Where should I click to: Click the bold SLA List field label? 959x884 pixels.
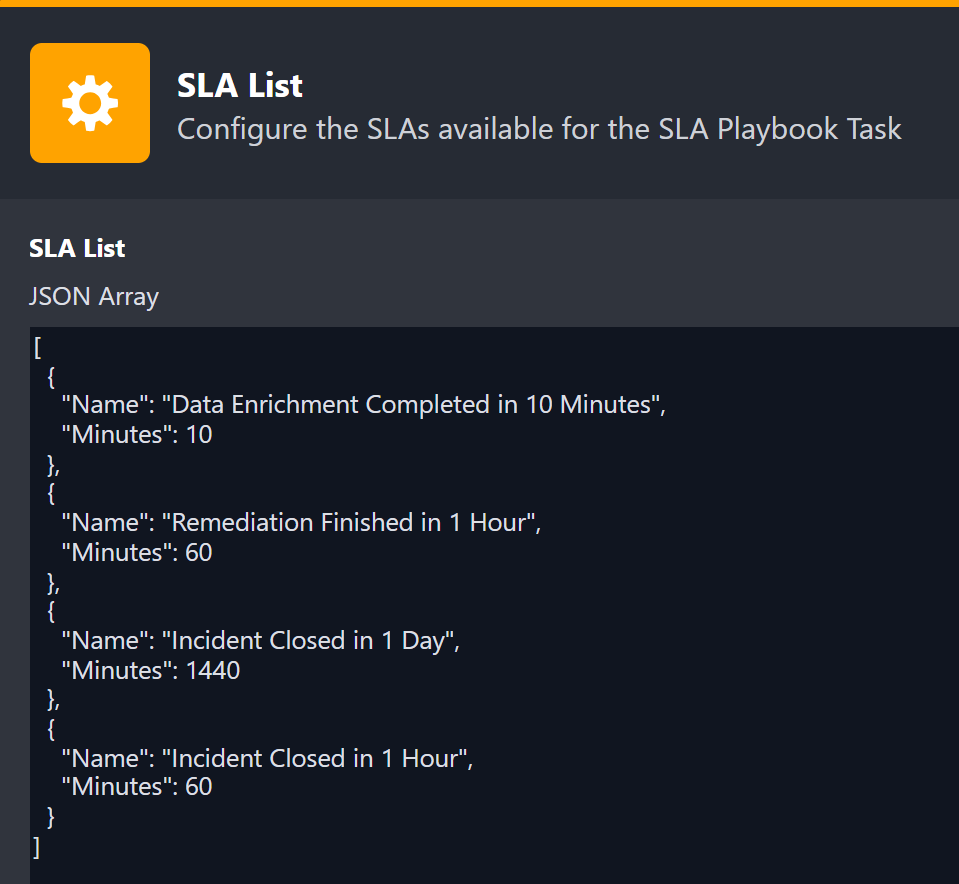tap(77, 249)
